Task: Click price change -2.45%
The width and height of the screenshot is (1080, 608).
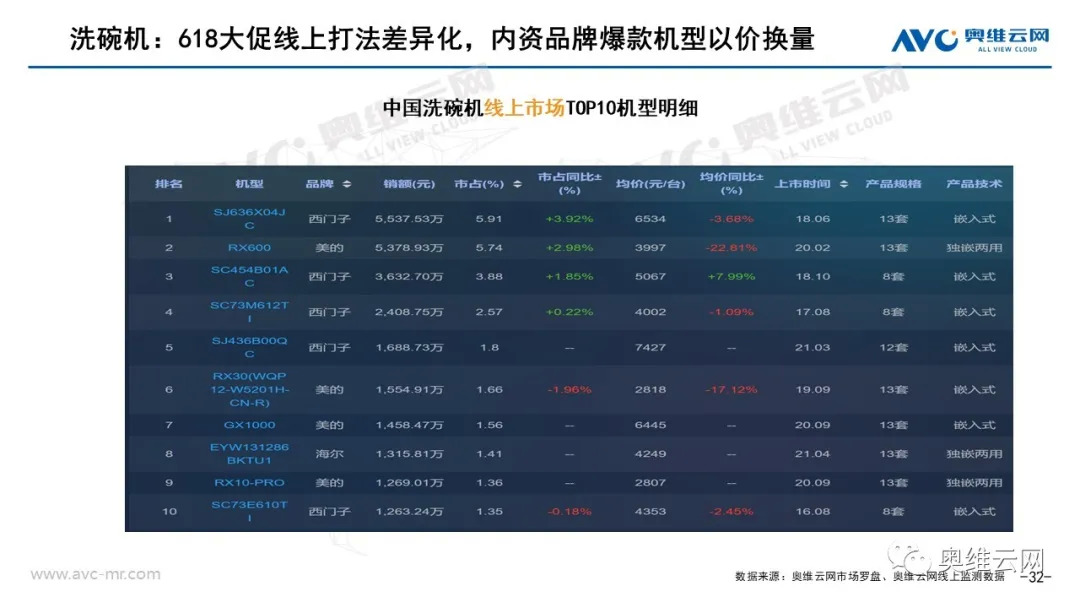Action: (731, 512)
